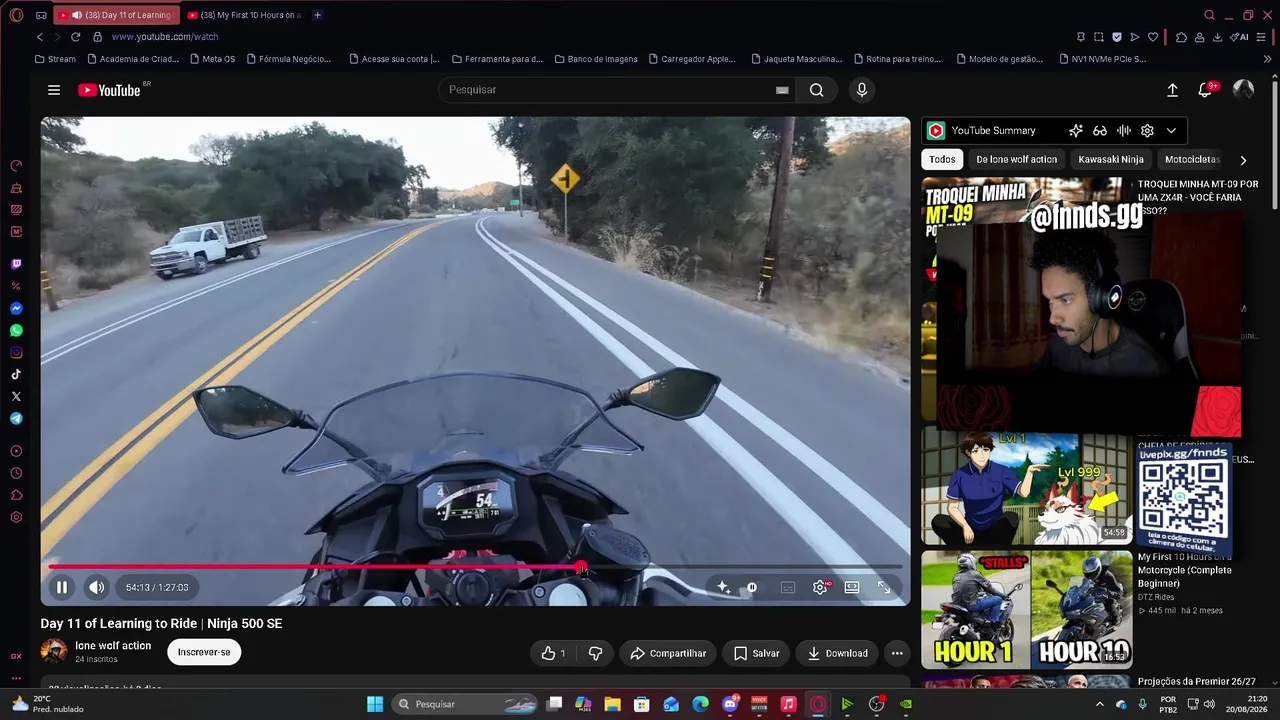1280x720 pixels.
Task: Pause the video playback
Action: coord(61,587)
